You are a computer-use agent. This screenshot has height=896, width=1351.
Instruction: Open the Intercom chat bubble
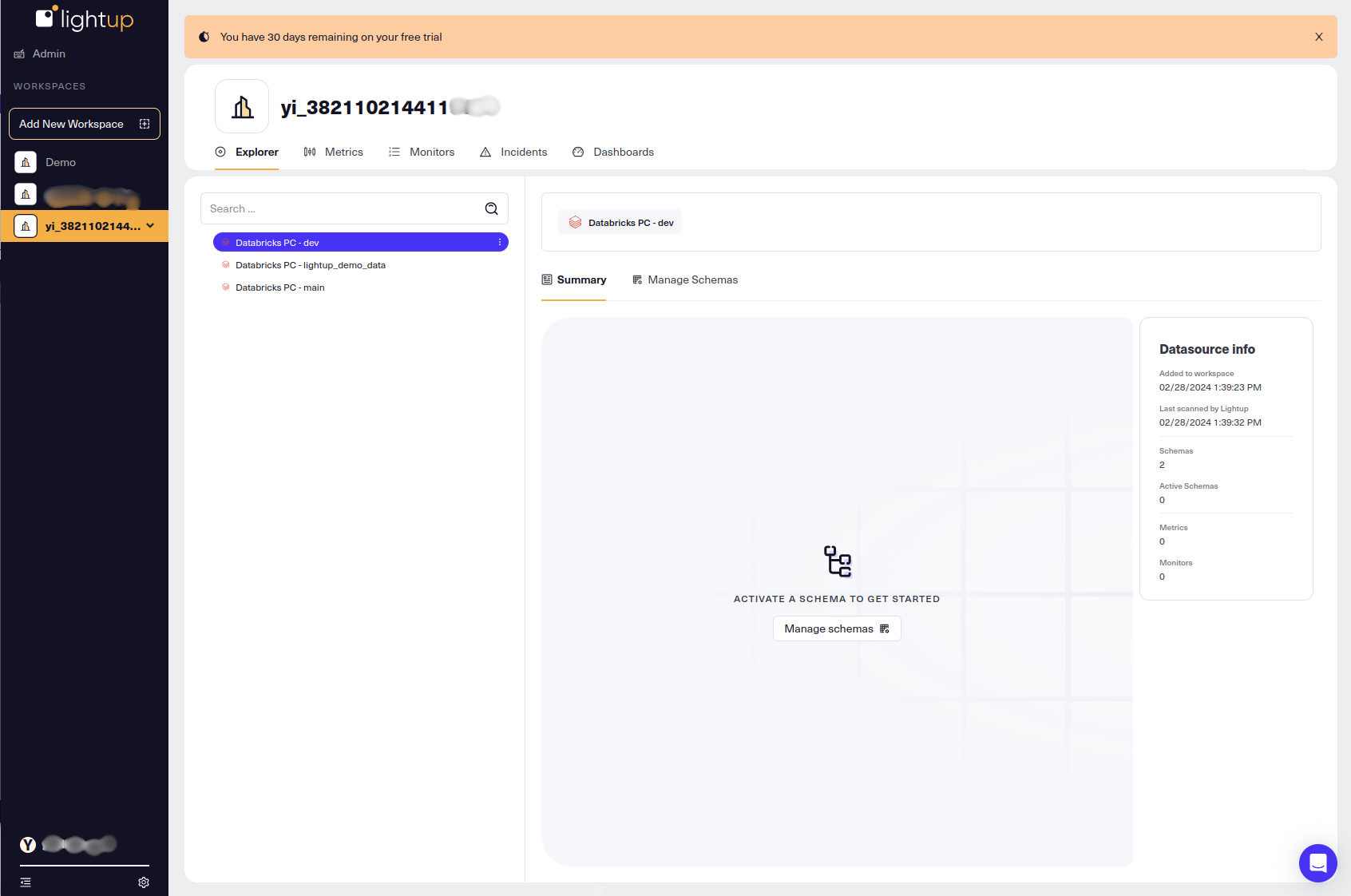1317,863
